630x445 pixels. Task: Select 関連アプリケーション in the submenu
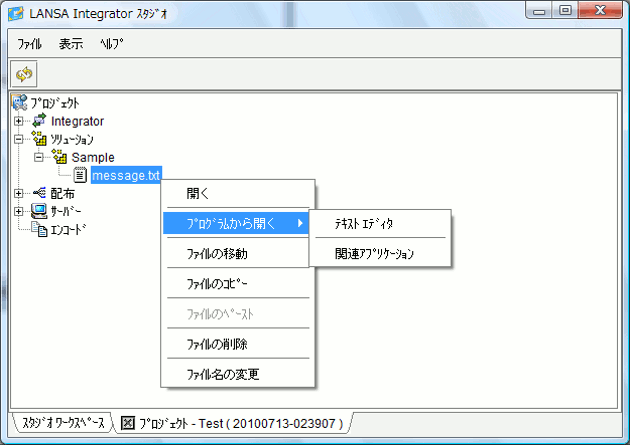380,254
